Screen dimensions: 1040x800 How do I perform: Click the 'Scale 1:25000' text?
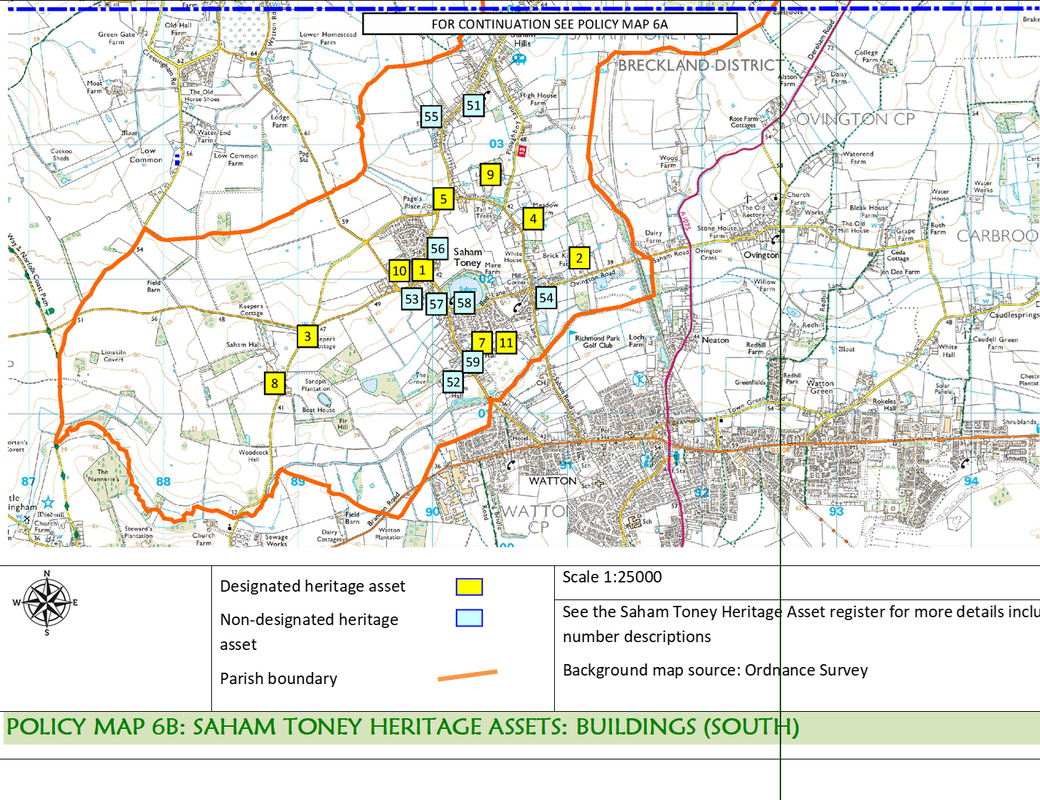pos(612,577)
